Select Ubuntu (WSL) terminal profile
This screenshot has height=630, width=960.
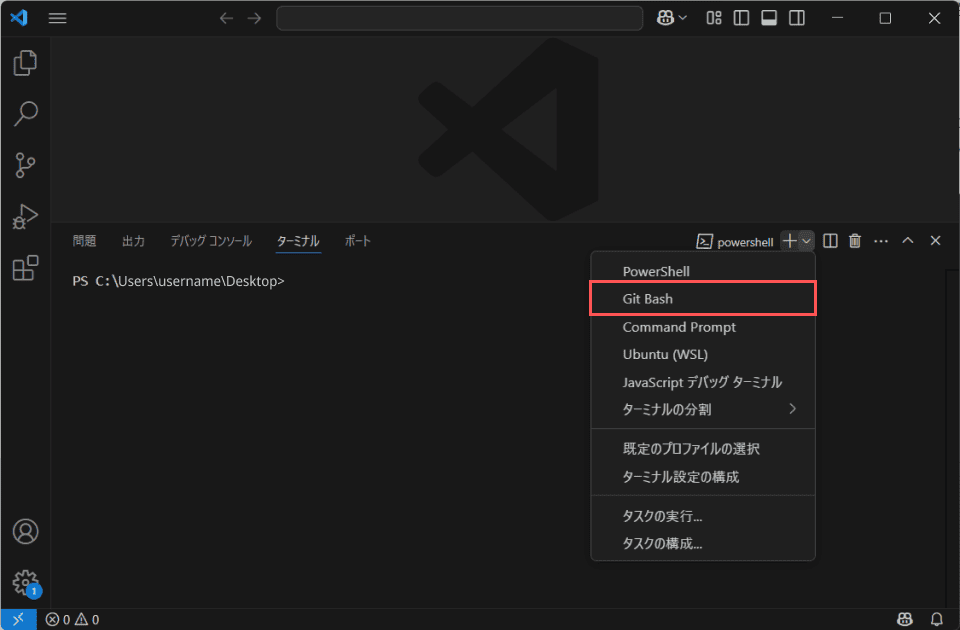(703, 354)
